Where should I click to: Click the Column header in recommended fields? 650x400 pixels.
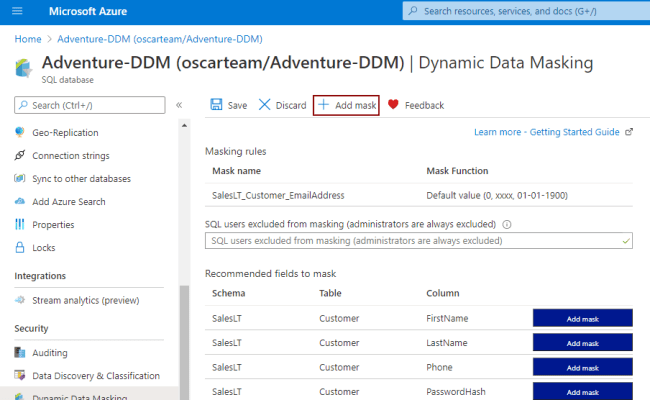tap(443, 293)
